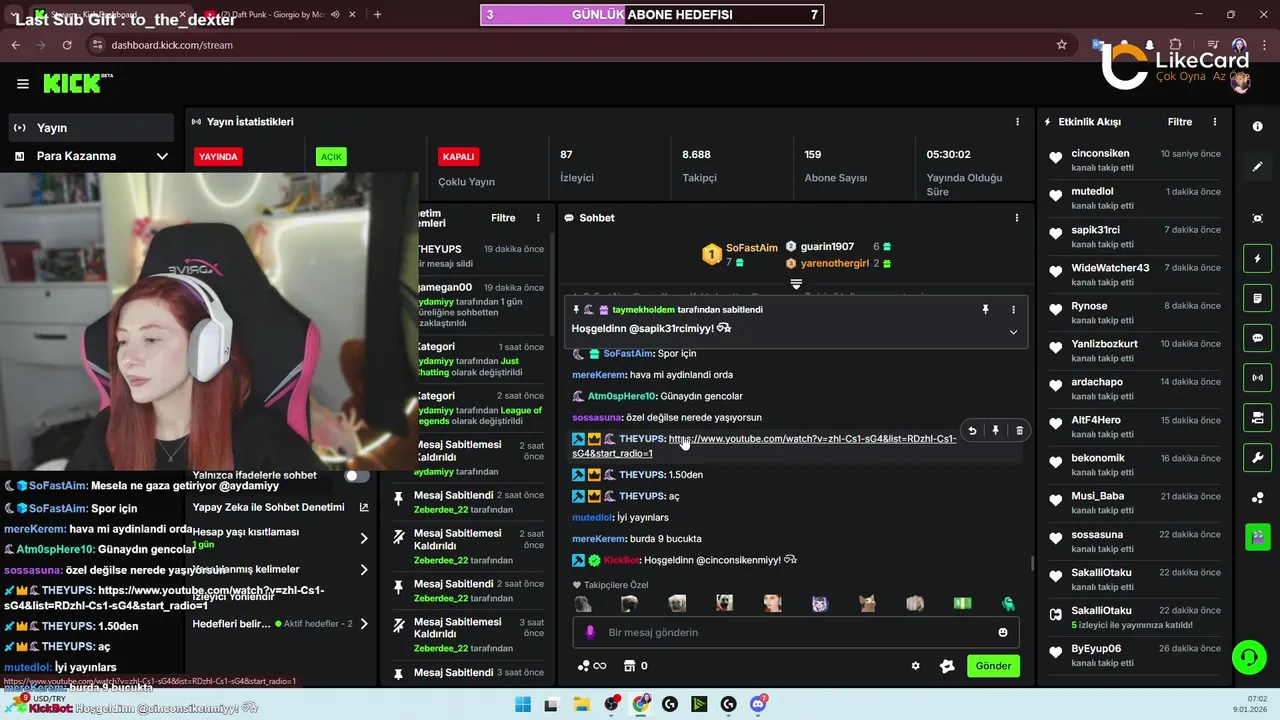Reload the browser page
The image size is (1280, 720).
67,45
